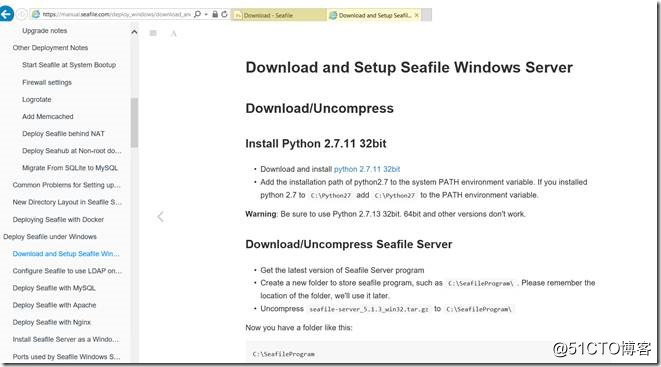Open 'Deploy Seafile under Windows' section
Viewport: 661px width, 367px height.
(x=50, y=237)
